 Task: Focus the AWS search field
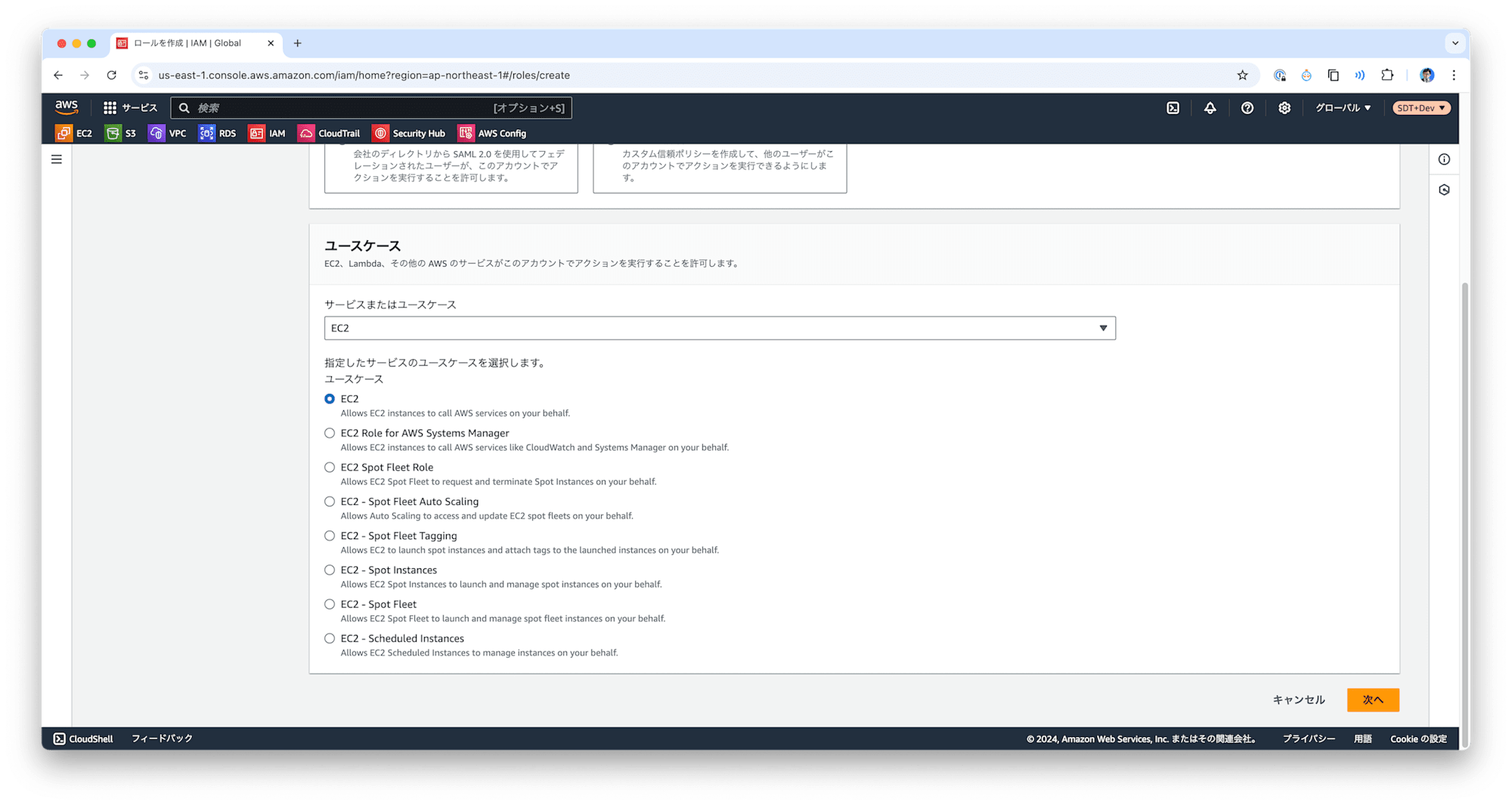pos(371,108)
